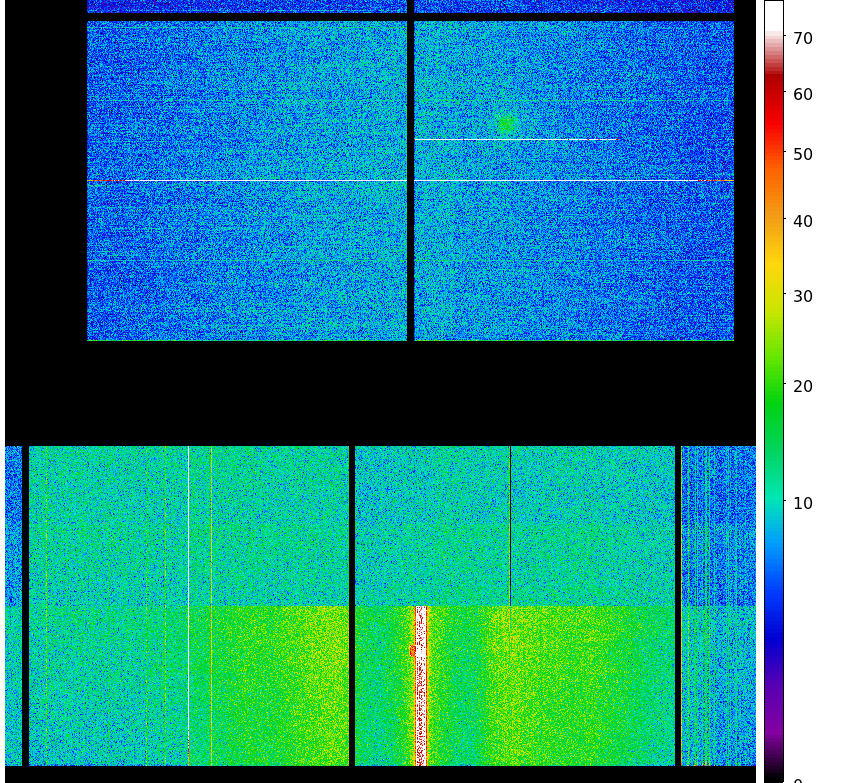Click the red hot spot beside white column

[412, 651]
